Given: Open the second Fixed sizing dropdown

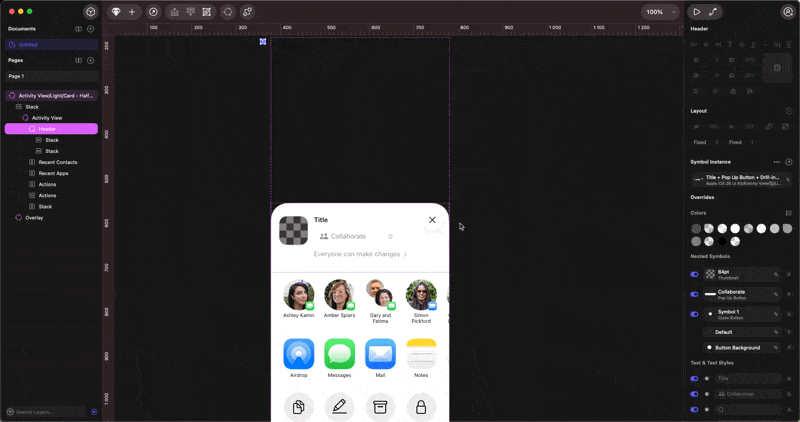Looking at the screenshot, I should point(741,142).
